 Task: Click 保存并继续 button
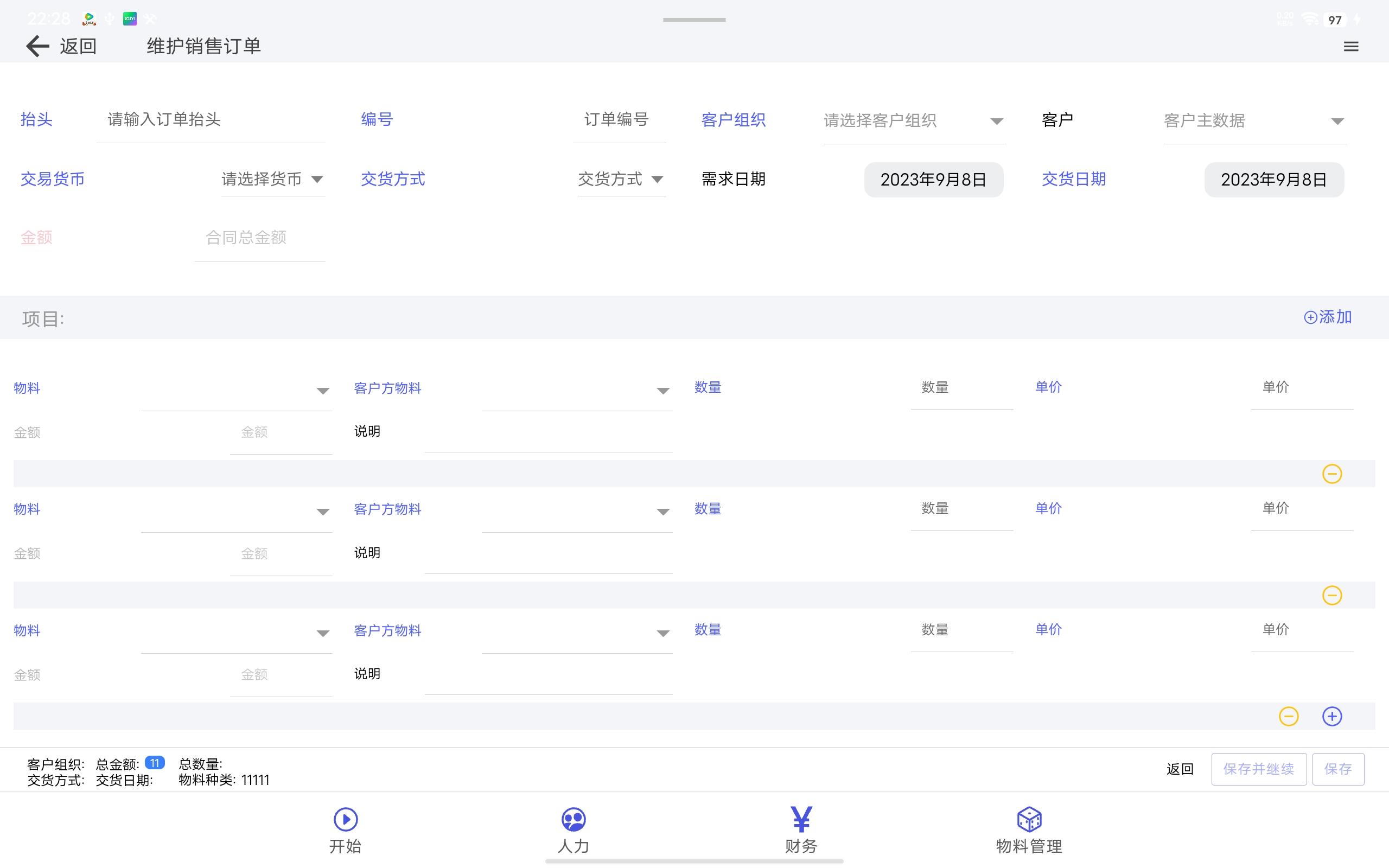pyautogui.click(x=1258, y=769)
